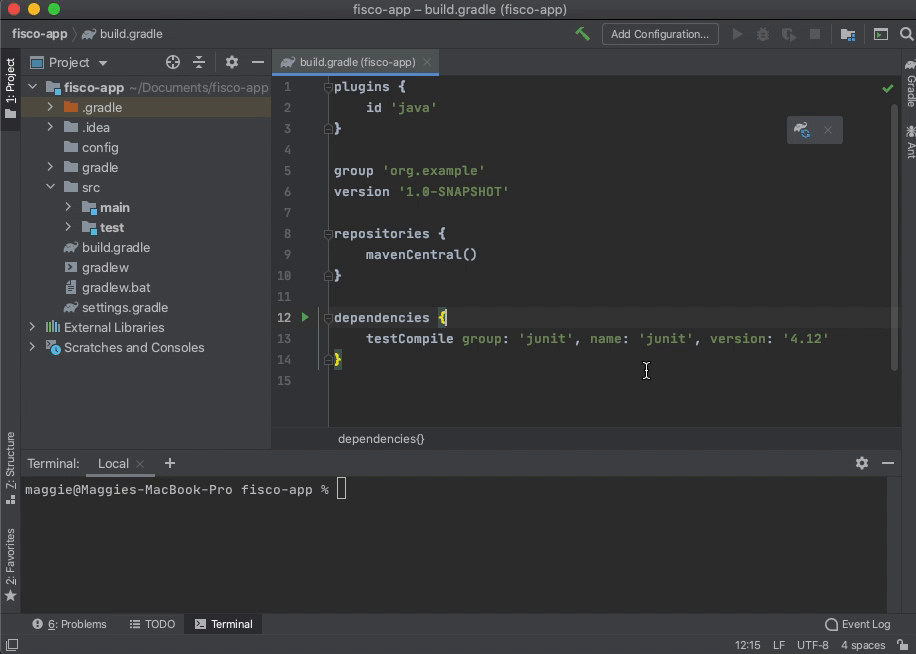Fold the repositories block on line 8
Viewport: 916px width, 654px height.
[x=328, y=234]
